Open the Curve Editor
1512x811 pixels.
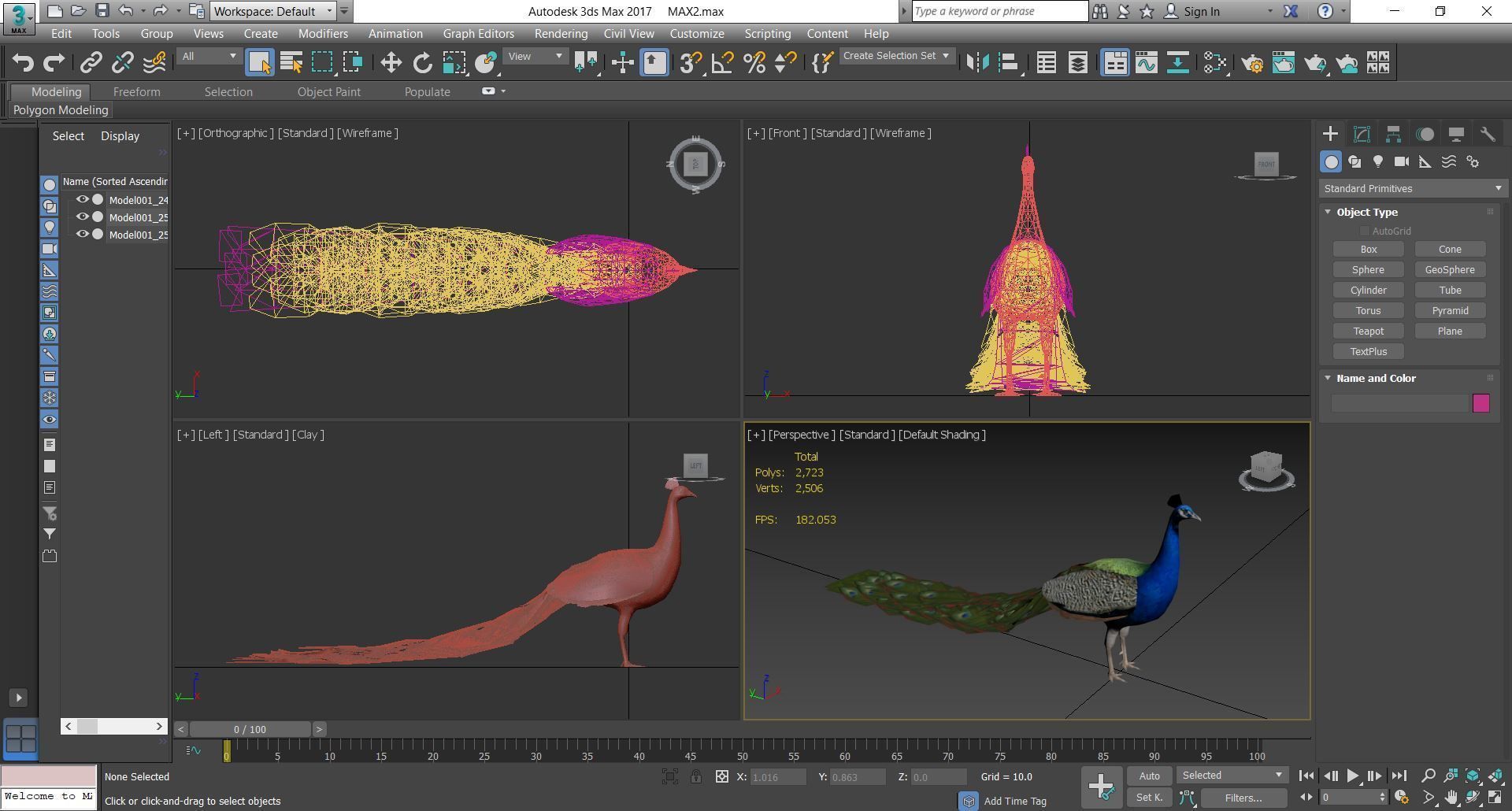(1147, 62)
